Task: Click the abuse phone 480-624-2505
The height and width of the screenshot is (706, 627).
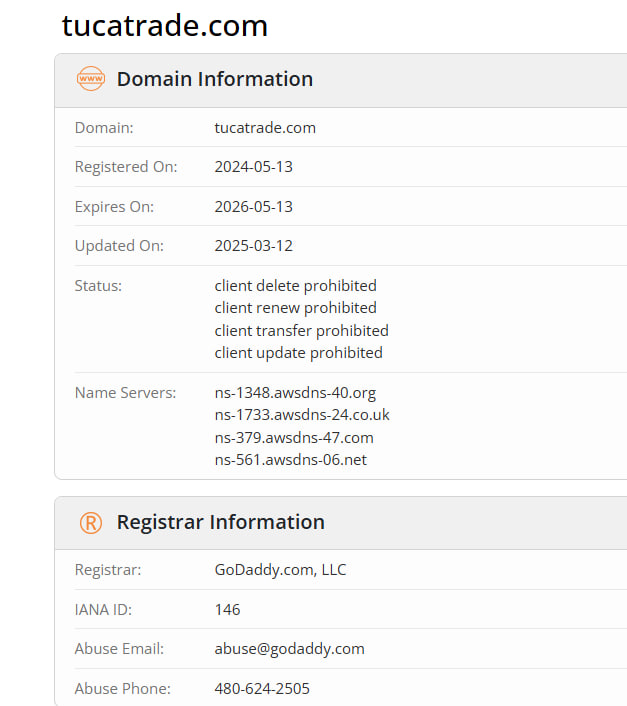Action: coord(262,689)
